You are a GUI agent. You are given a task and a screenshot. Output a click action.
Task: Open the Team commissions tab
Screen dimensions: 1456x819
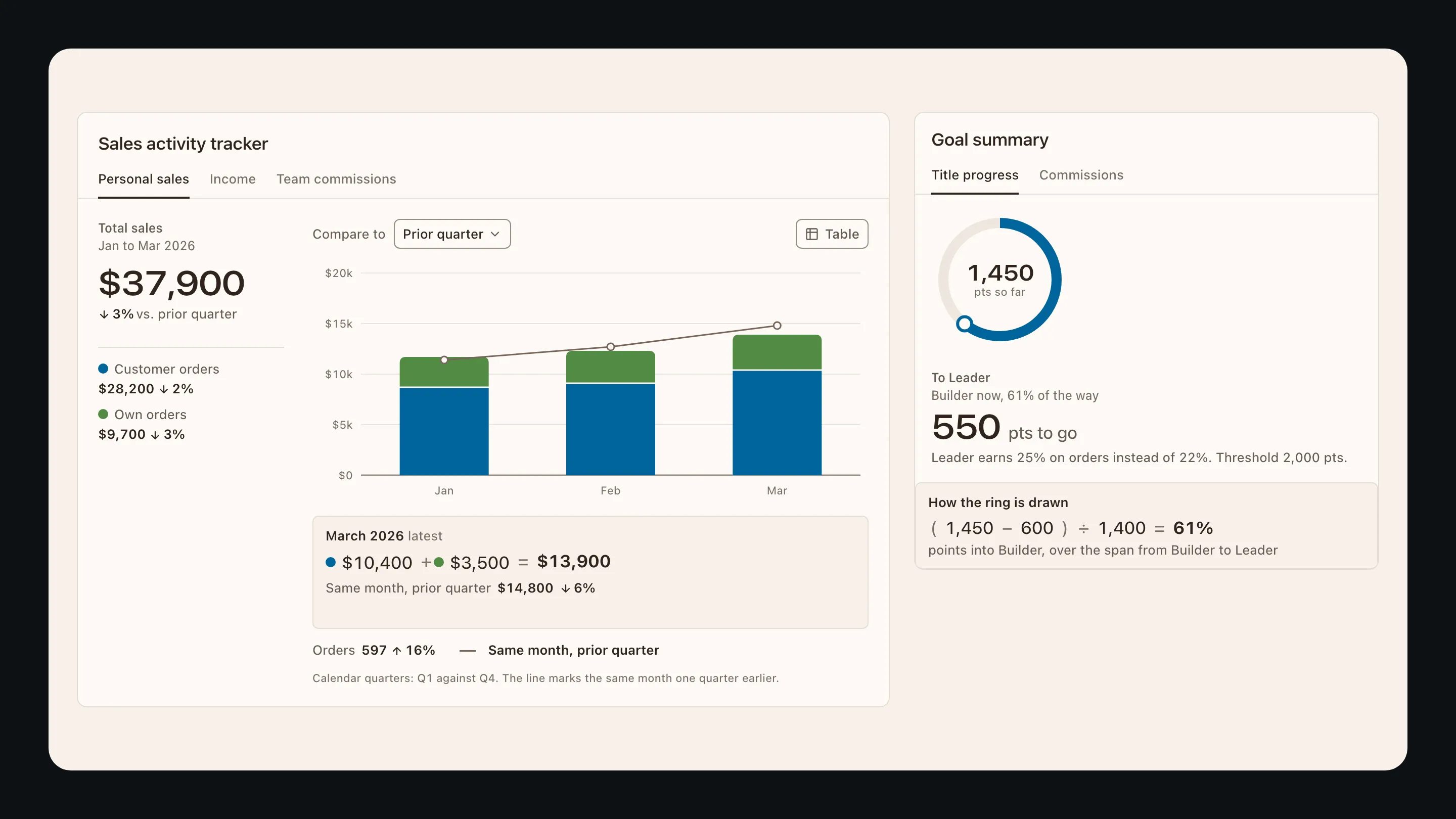coord(336,179)
